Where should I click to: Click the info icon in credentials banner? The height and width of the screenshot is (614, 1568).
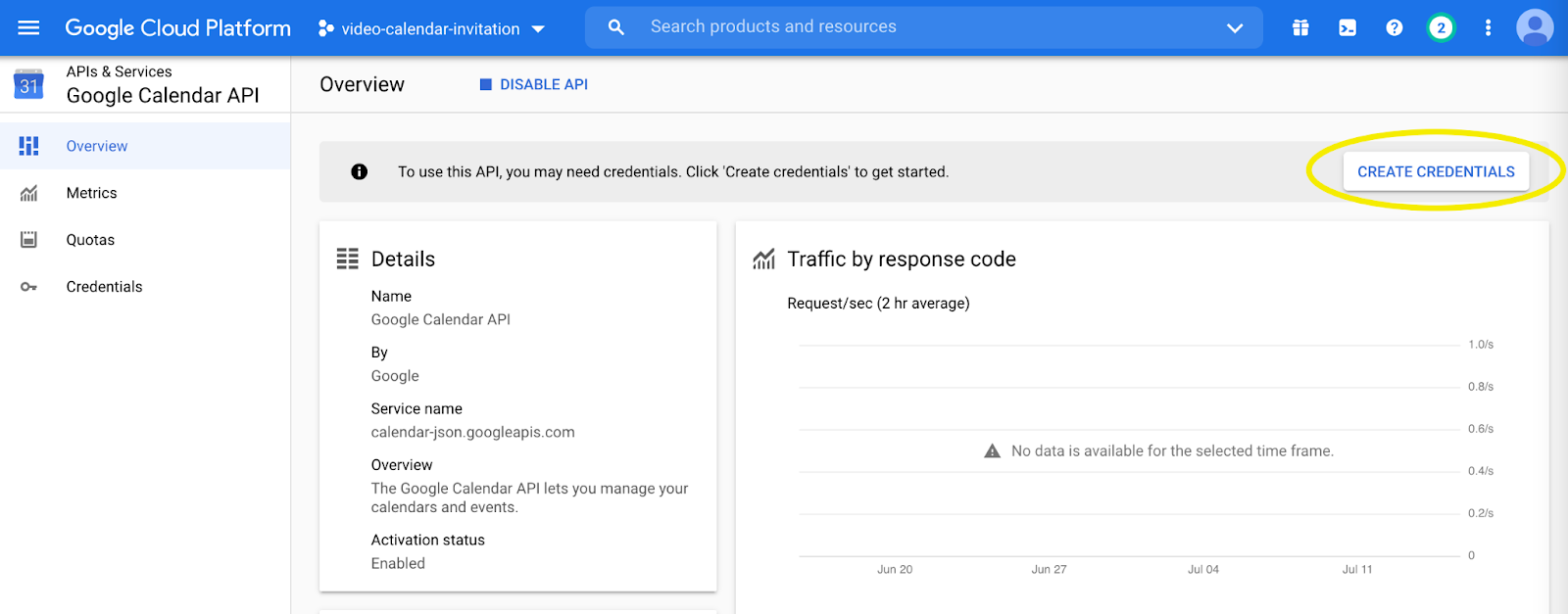point(360,171)
